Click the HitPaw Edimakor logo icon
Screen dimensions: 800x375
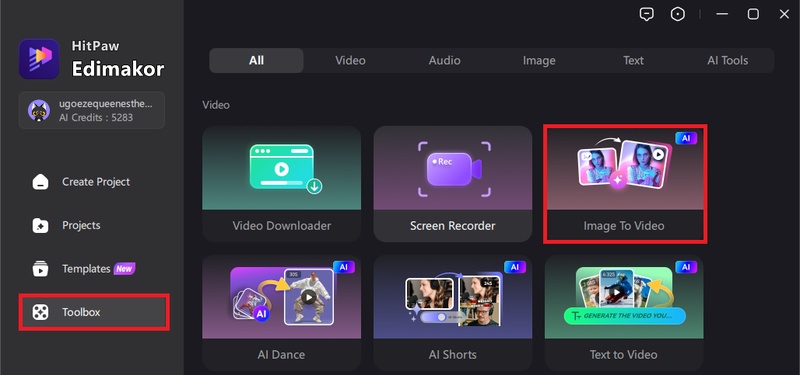click(x=39, y=59)
